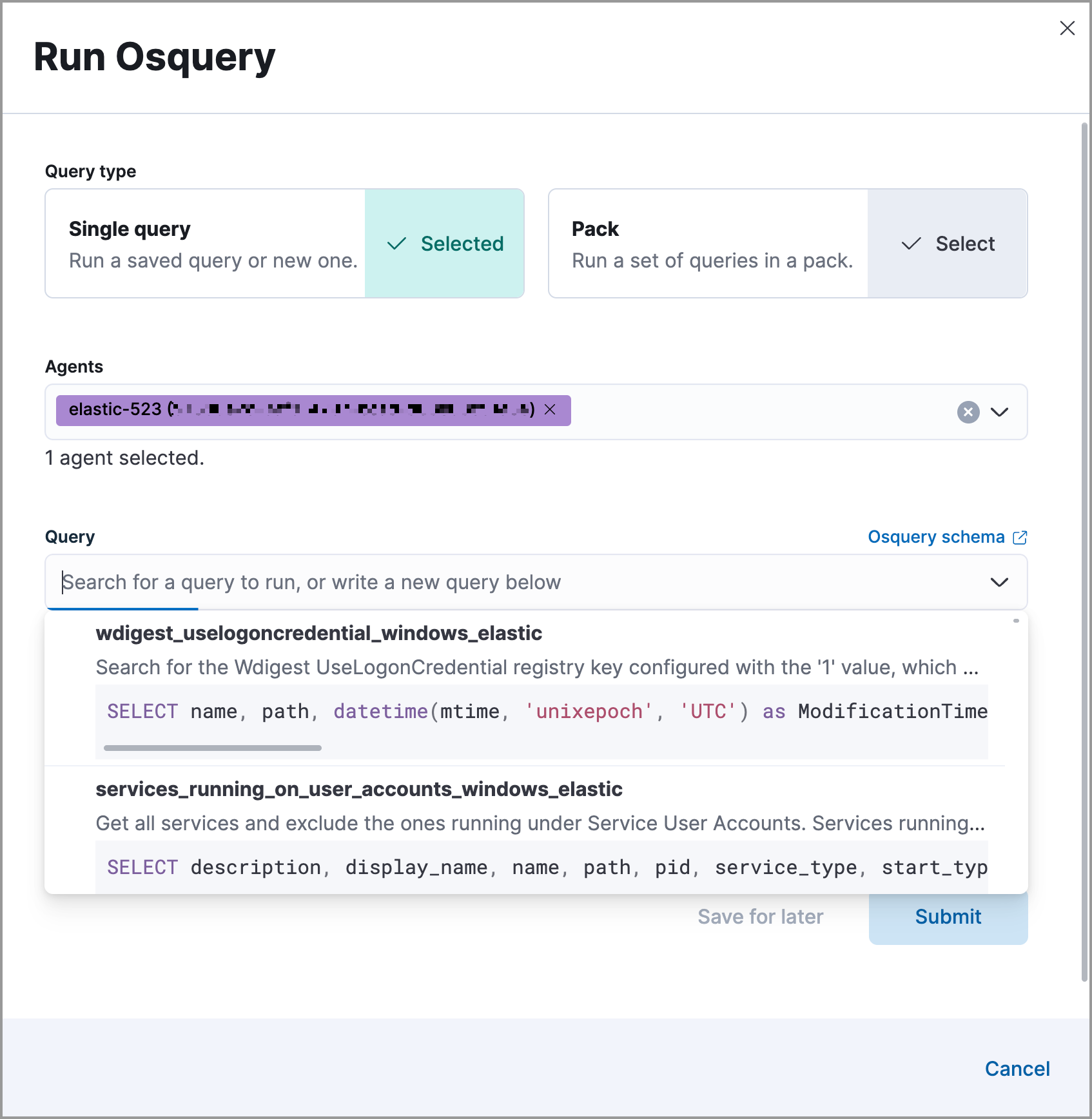Click the Submit button
Image resolution: width=1092 pixels, height=1119 pixels.
[948, 916]
